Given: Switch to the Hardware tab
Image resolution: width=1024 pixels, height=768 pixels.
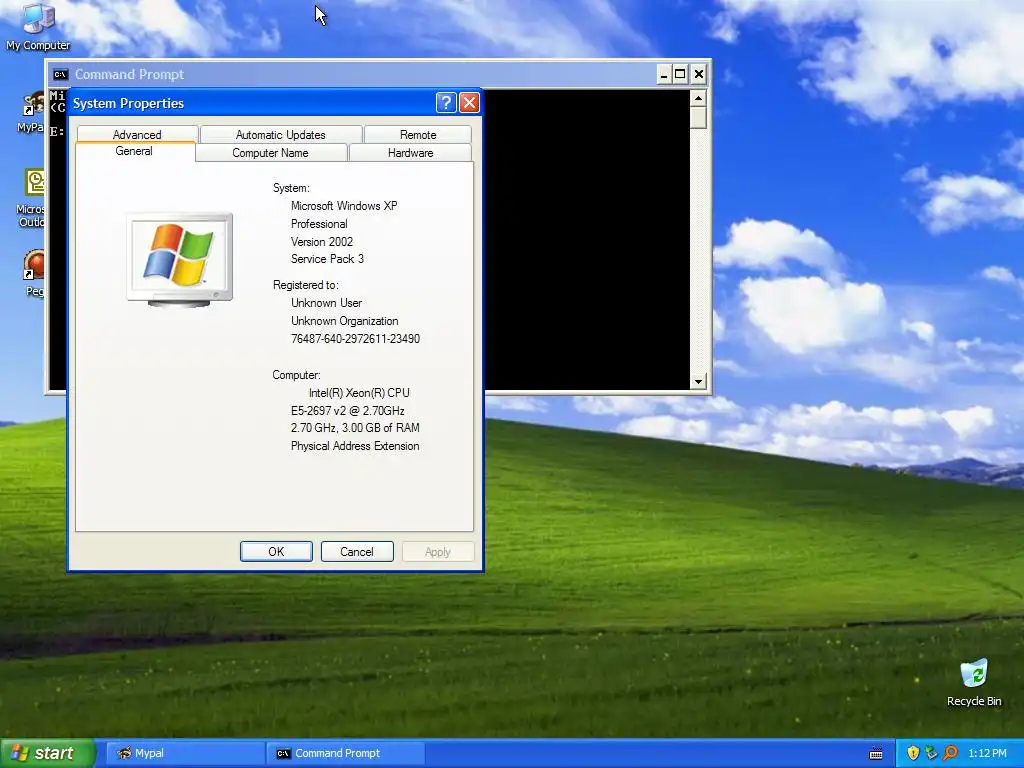Looking at the screenshot, I should point(410,152).
